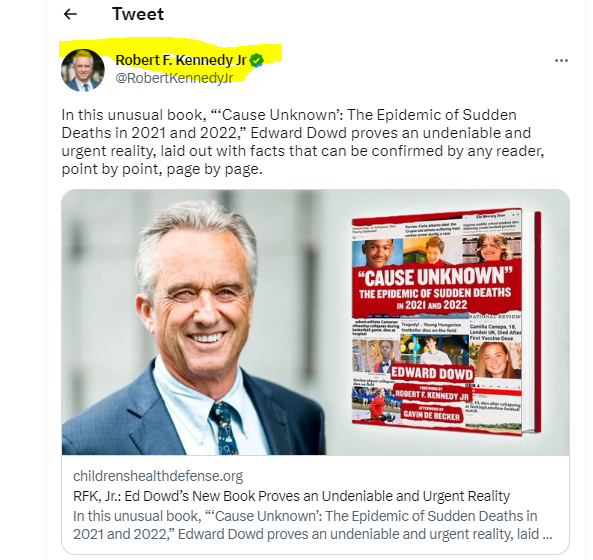The image size is (593, 560).
Task: Go back using the left arrow icon
Action: click(x=70, y=14)
